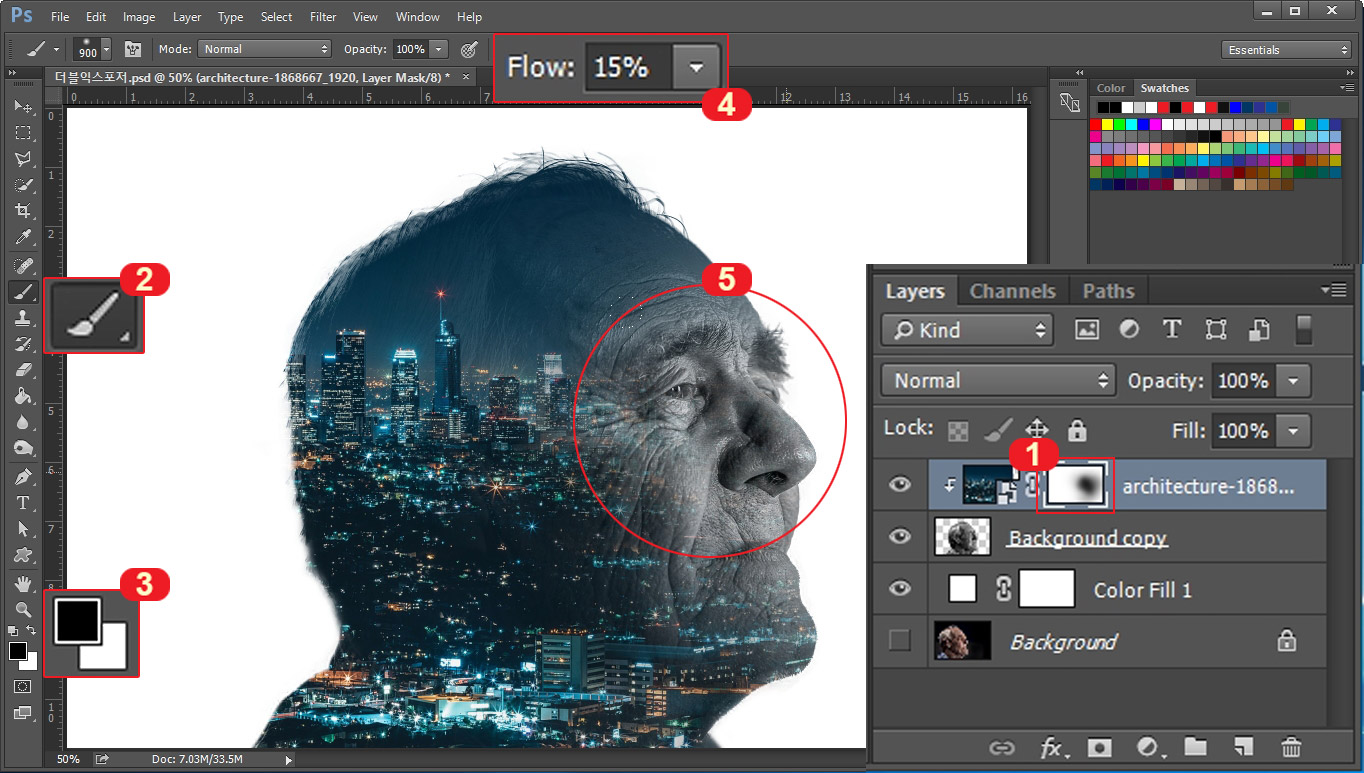1364x773 pixels.
Task: Select the layer mask thumbnail on architecture layer
Action: pos(1076,486)
